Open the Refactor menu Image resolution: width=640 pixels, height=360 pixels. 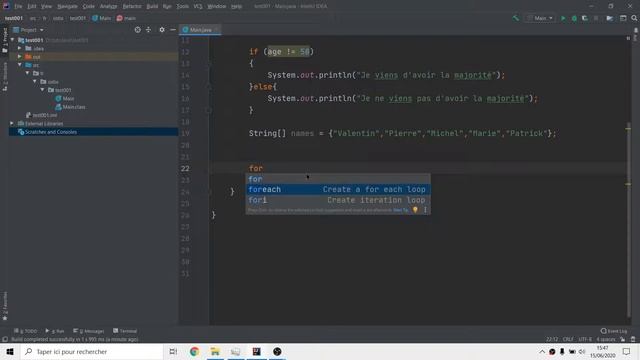(x=132, y=6)
